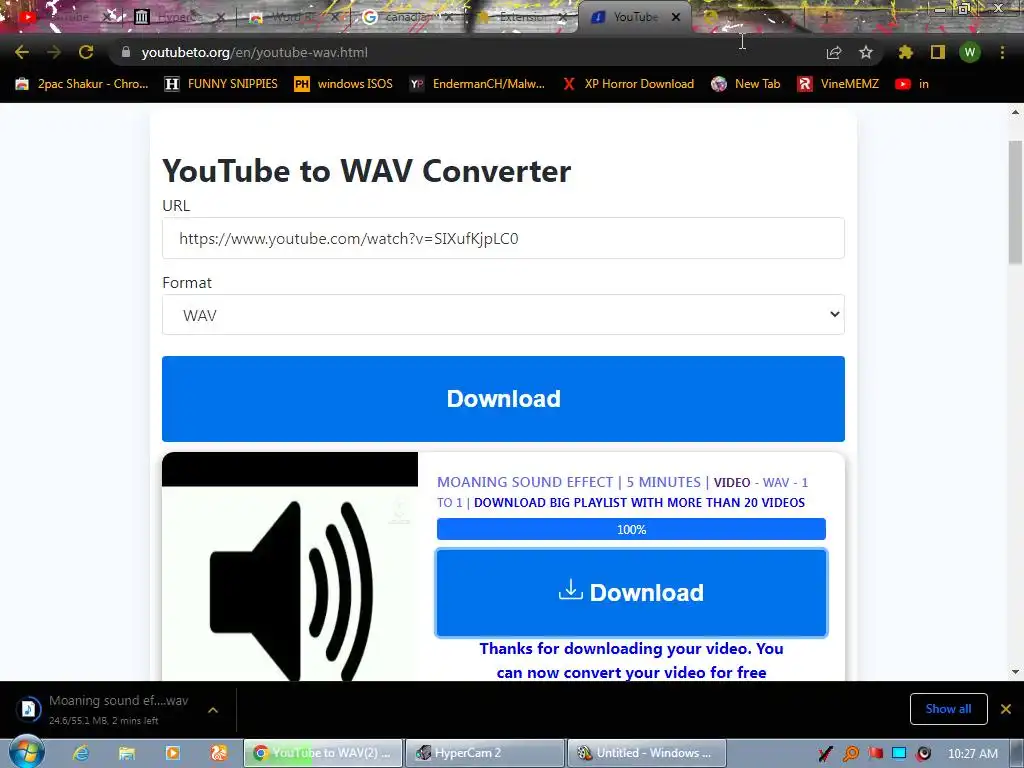
Task: Share this page using the share icon
Action: (x=833, y=52)
